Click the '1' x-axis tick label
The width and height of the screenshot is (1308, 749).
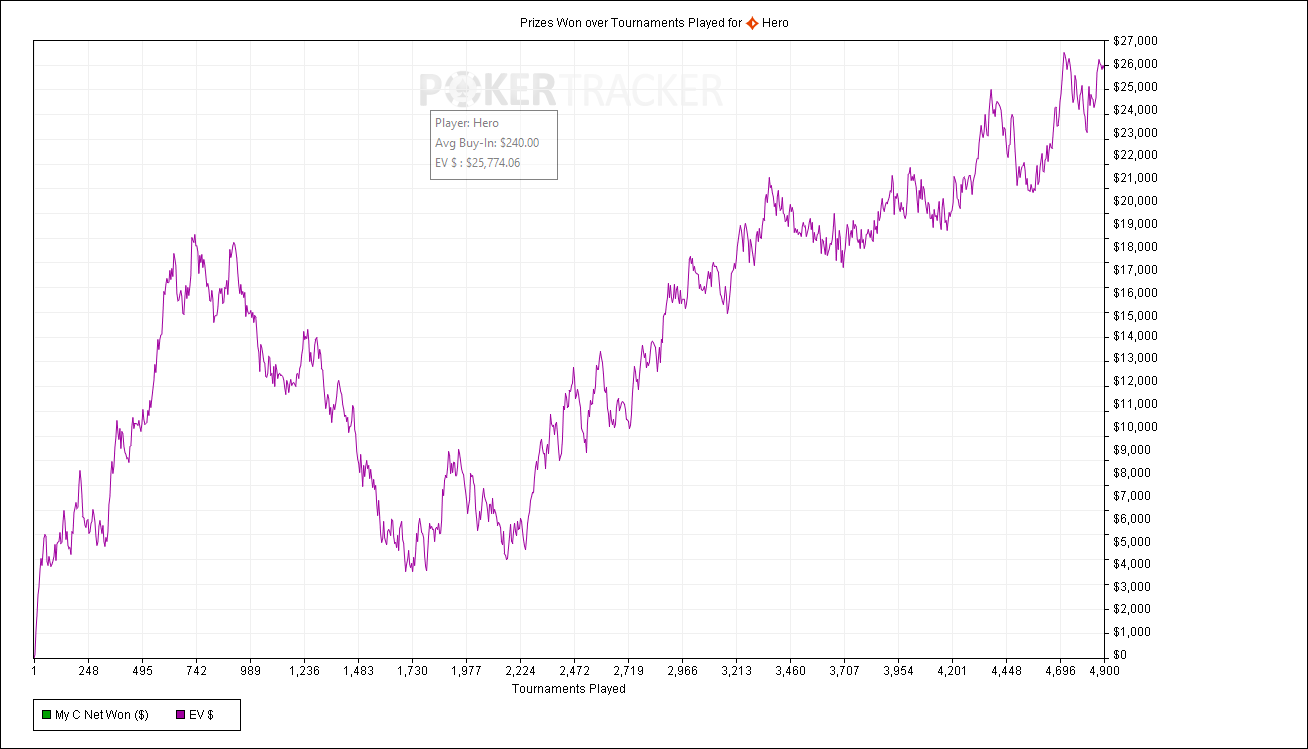point(34,671)
